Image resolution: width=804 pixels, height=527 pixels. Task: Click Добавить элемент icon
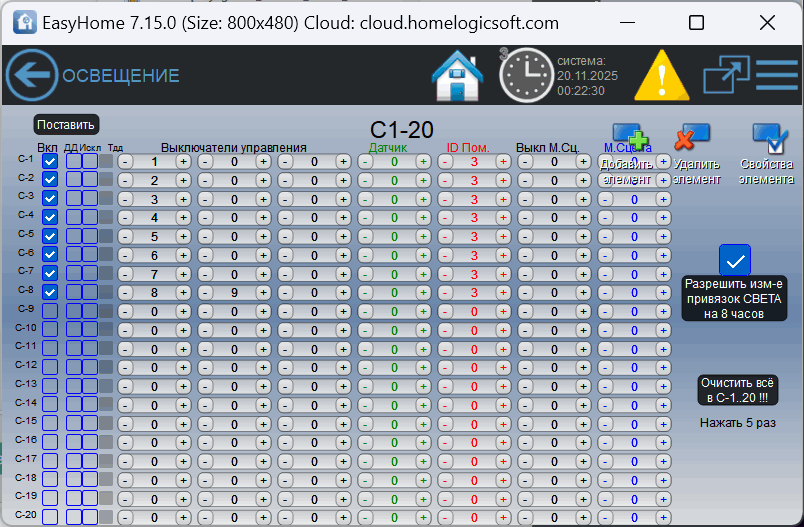coord(629,140)
